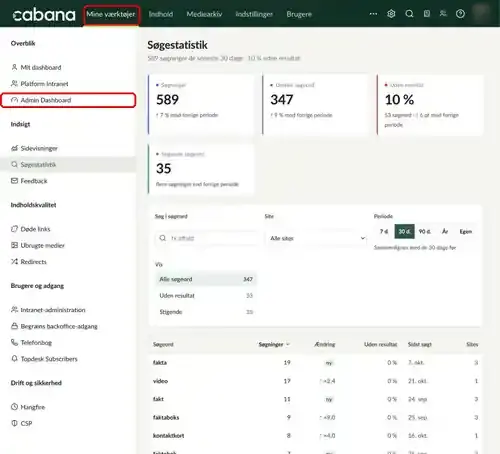The height and width of the screenshot is (454, 500).
Task: Click the CSP shield icon
Action: click(x=14, y=423)
